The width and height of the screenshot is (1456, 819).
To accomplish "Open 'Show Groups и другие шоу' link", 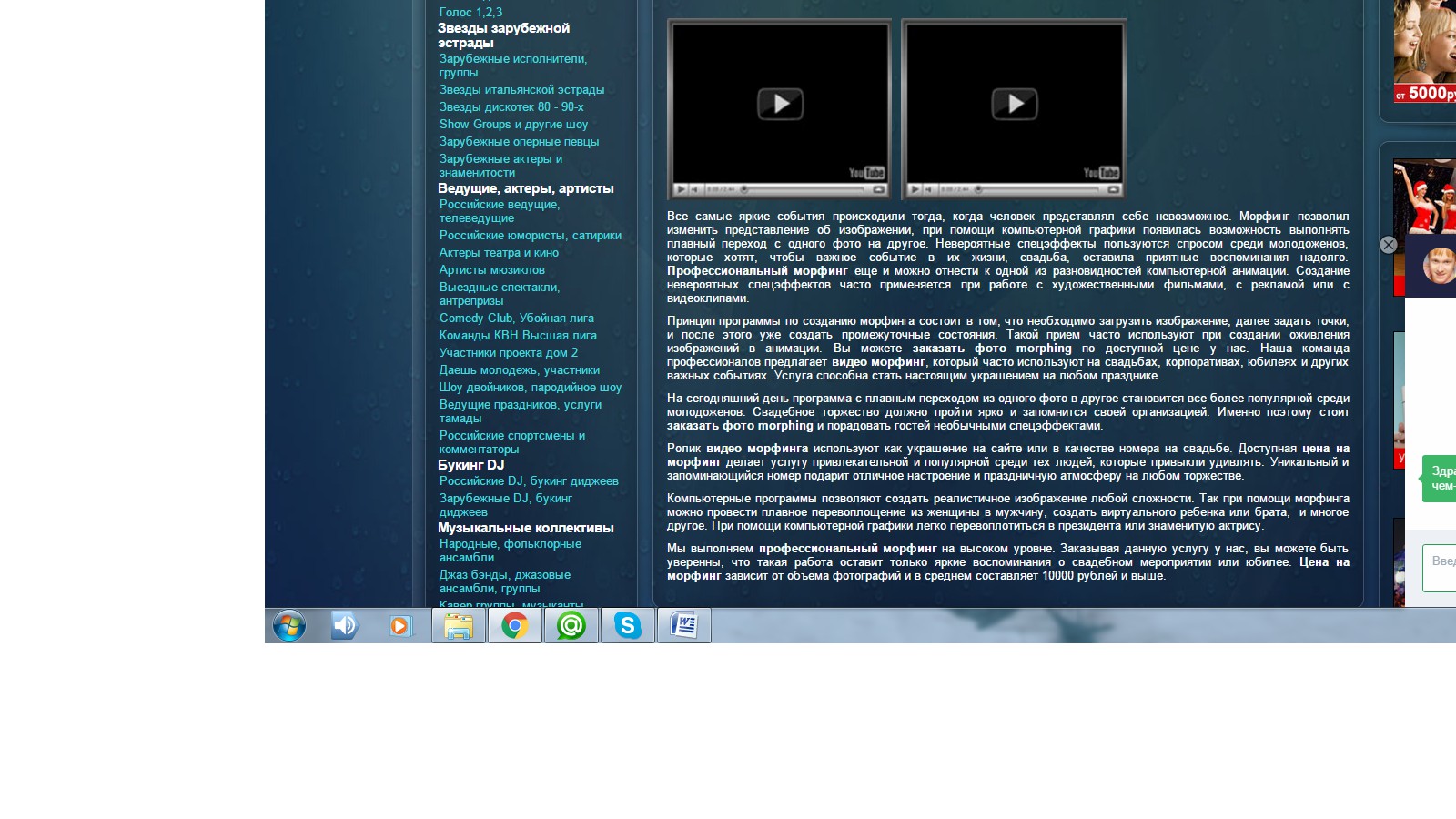I will pos(513,124).
